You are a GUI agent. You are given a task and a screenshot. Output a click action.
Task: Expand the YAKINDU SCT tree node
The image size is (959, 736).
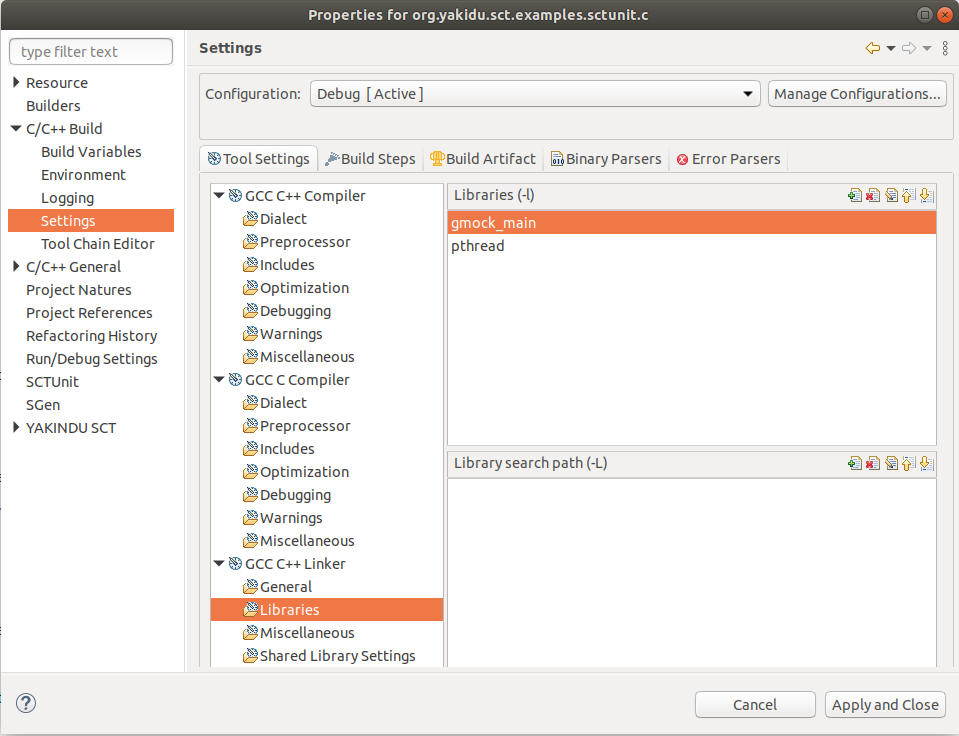17,428
